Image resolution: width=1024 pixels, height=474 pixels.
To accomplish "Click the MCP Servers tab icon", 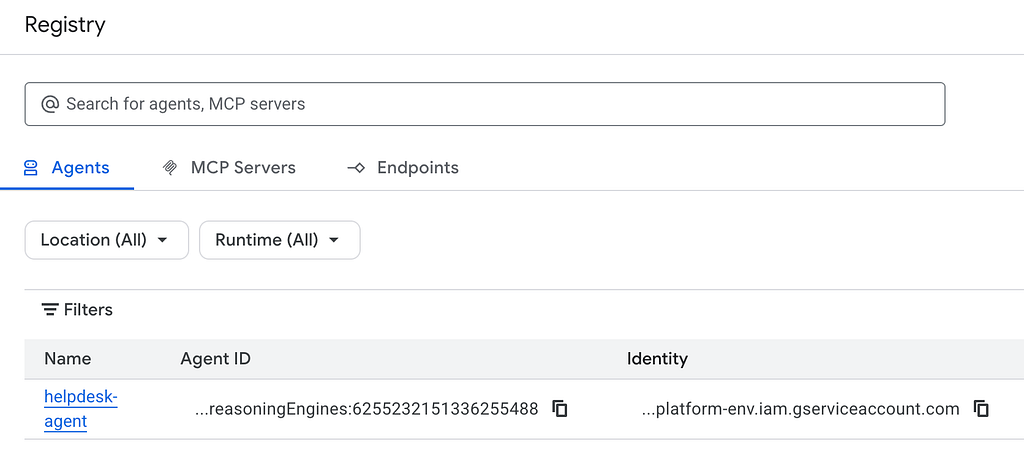I will (170, 168).
